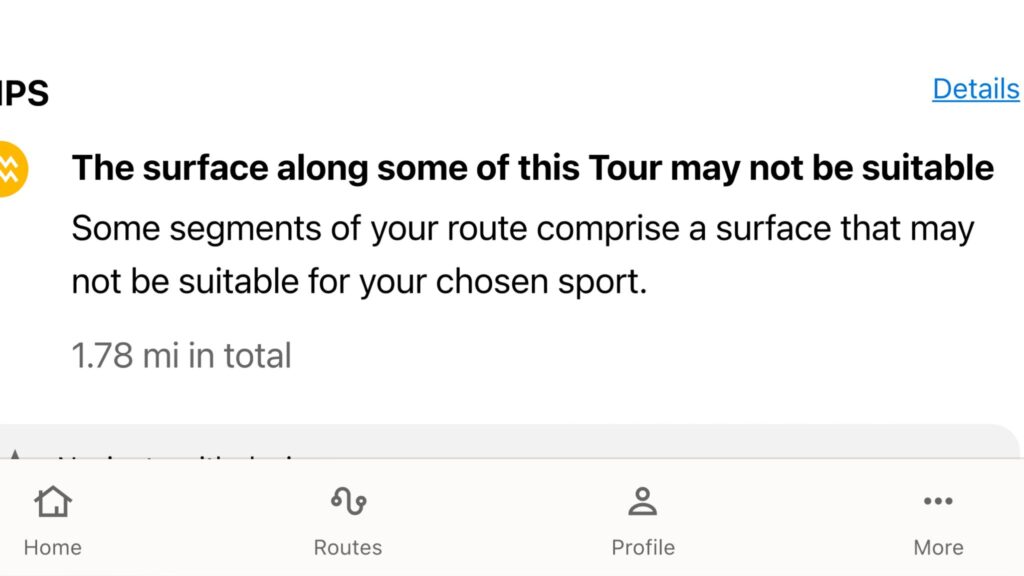Tap the gray navigation card above tab bar

(x=600, y=441)
